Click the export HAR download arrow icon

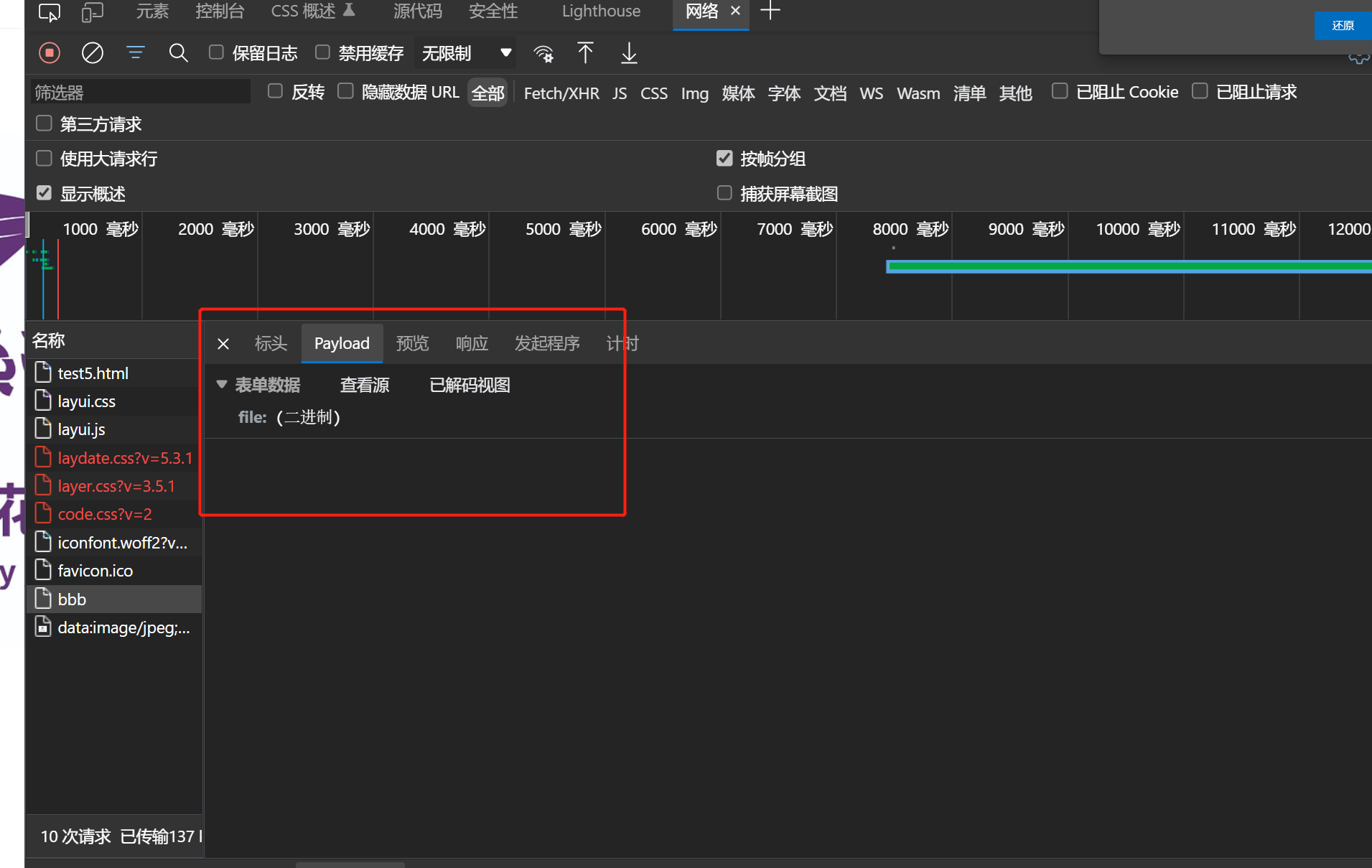tap(629, 53)
